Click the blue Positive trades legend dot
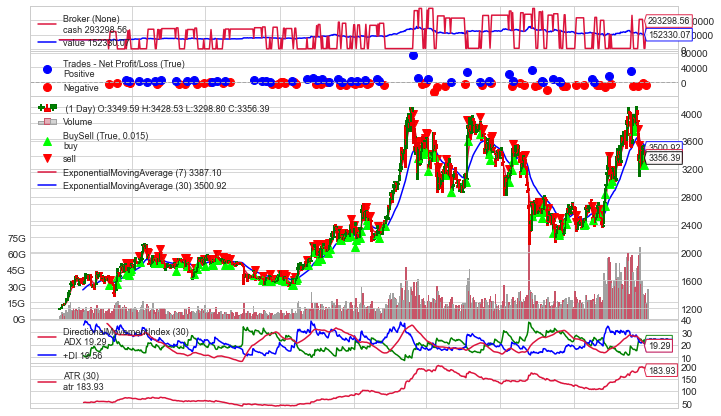The image size is (721, 416). 47,69
